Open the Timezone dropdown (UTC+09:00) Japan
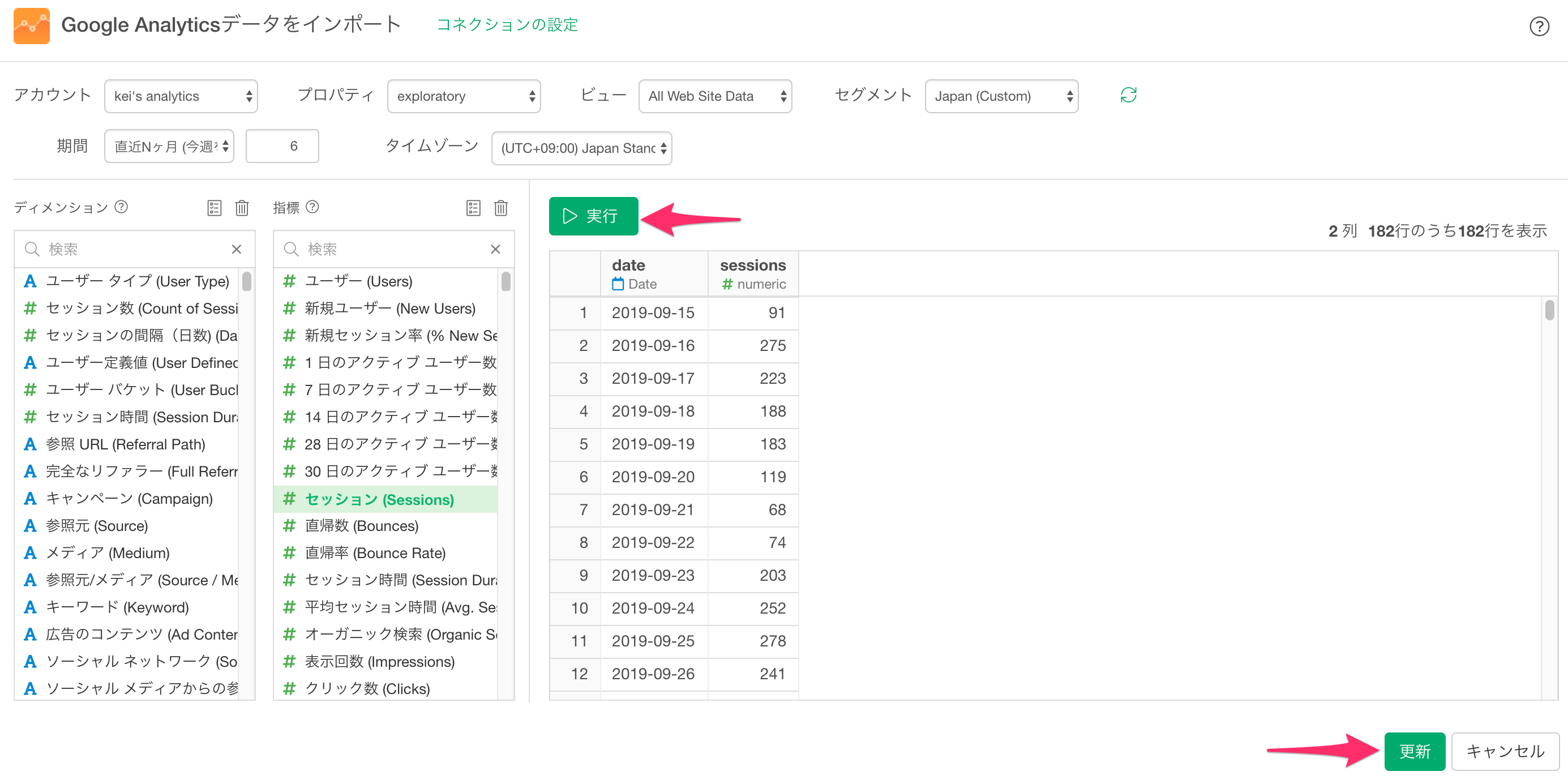This screenshot has height=780, width=1568. (x=581, y=148)
